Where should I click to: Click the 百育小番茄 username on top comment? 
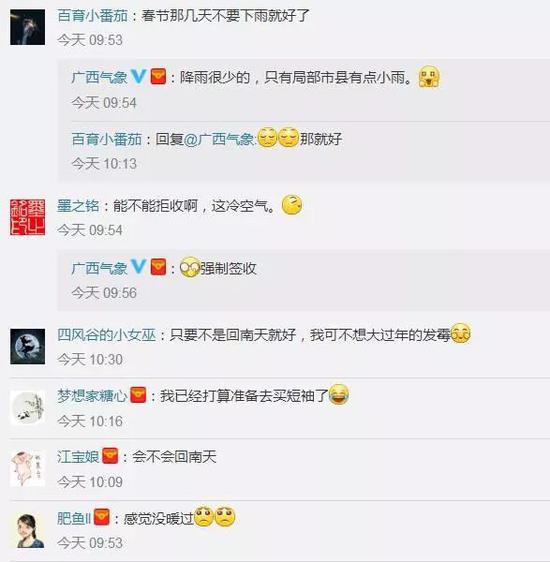coord(92,16)
